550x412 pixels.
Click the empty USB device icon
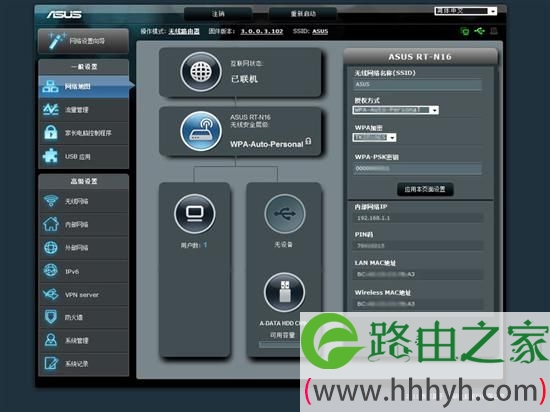[x=284, y=214]
